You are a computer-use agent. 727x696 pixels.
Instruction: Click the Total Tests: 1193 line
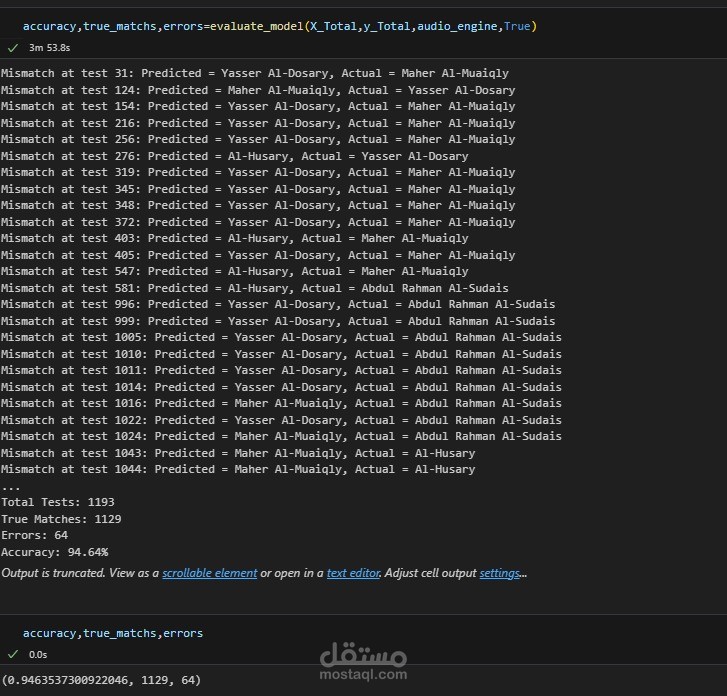57,502
